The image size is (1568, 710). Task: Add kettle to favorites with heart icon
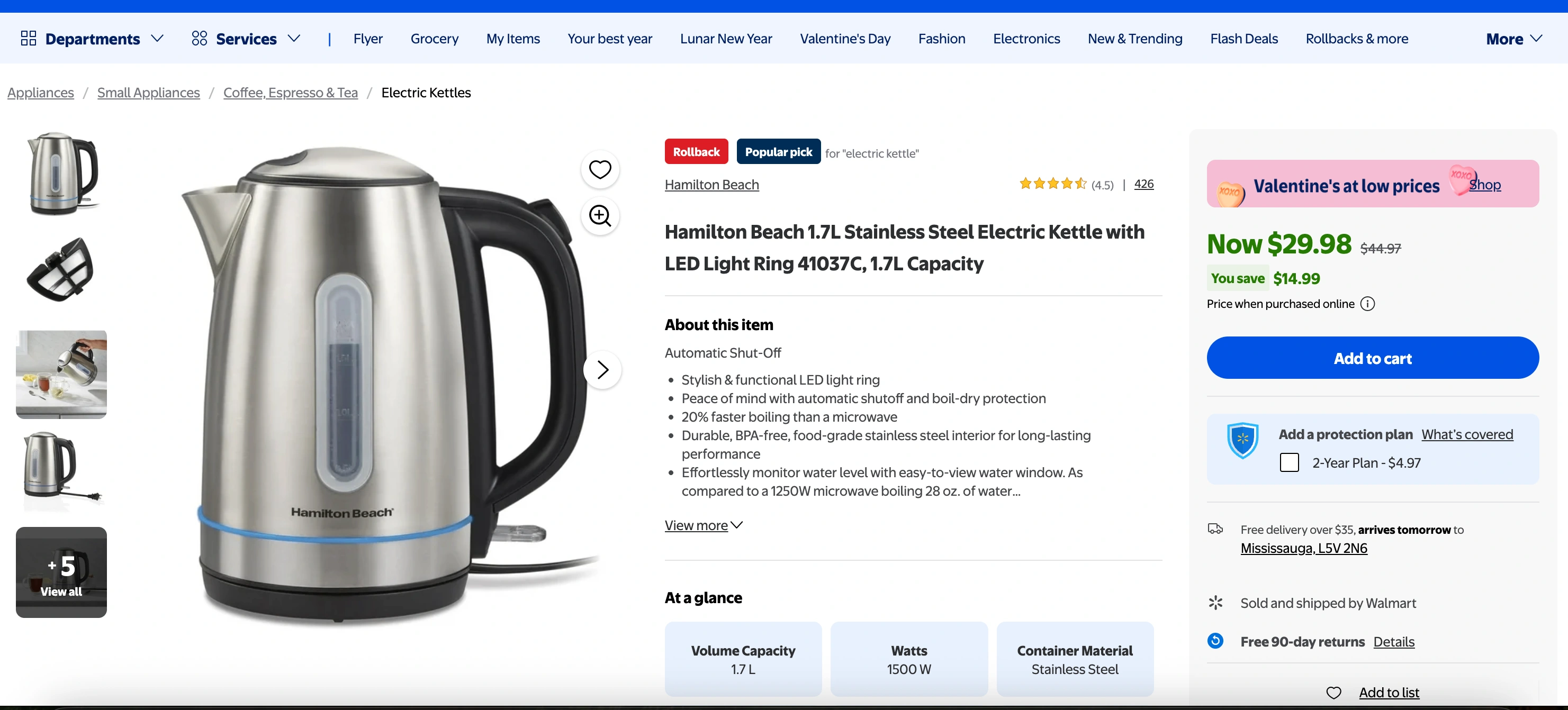click(600, 170)
